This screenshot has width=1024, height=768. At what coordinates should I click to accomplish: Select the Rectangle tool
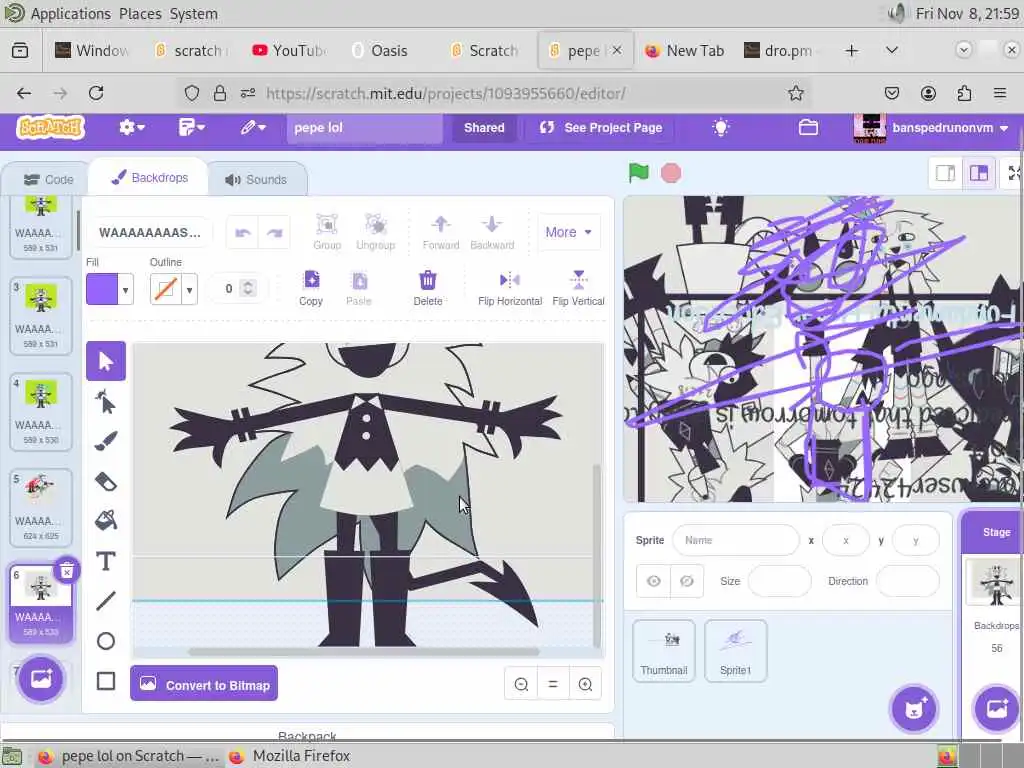tap(106, 681)
